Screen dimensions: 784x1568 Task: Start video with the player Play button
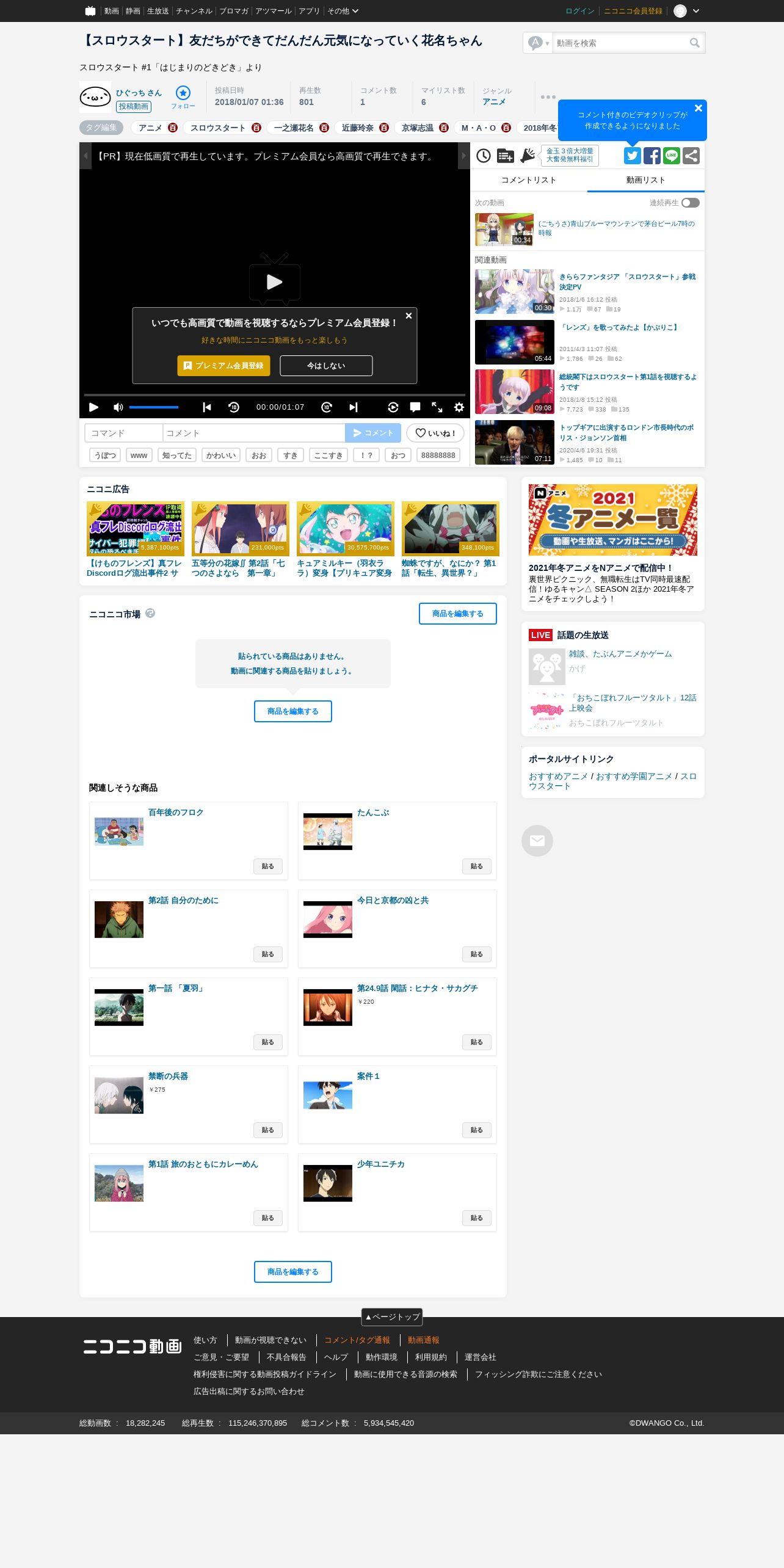coord(94,407)
